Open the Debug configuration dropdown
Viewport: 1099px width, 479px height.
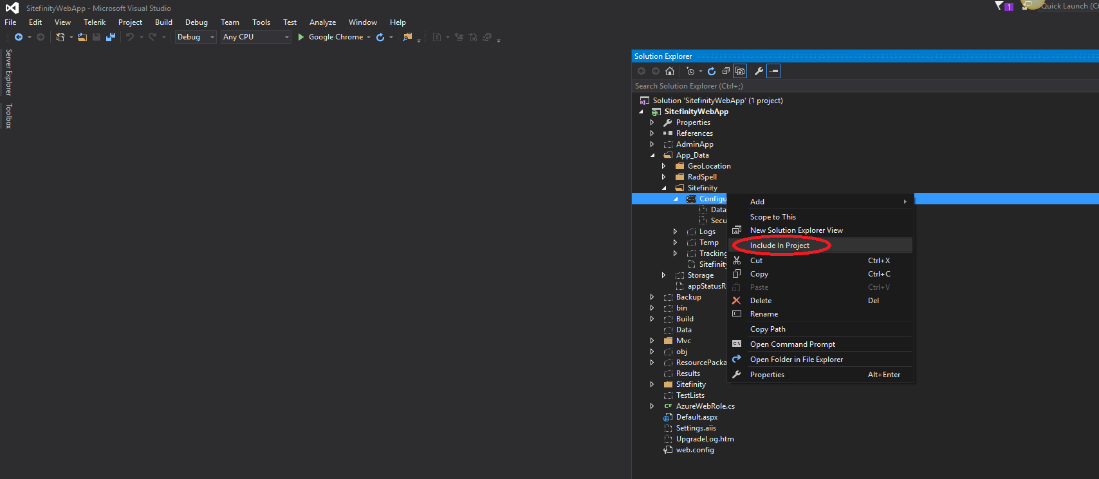point(196,37)
